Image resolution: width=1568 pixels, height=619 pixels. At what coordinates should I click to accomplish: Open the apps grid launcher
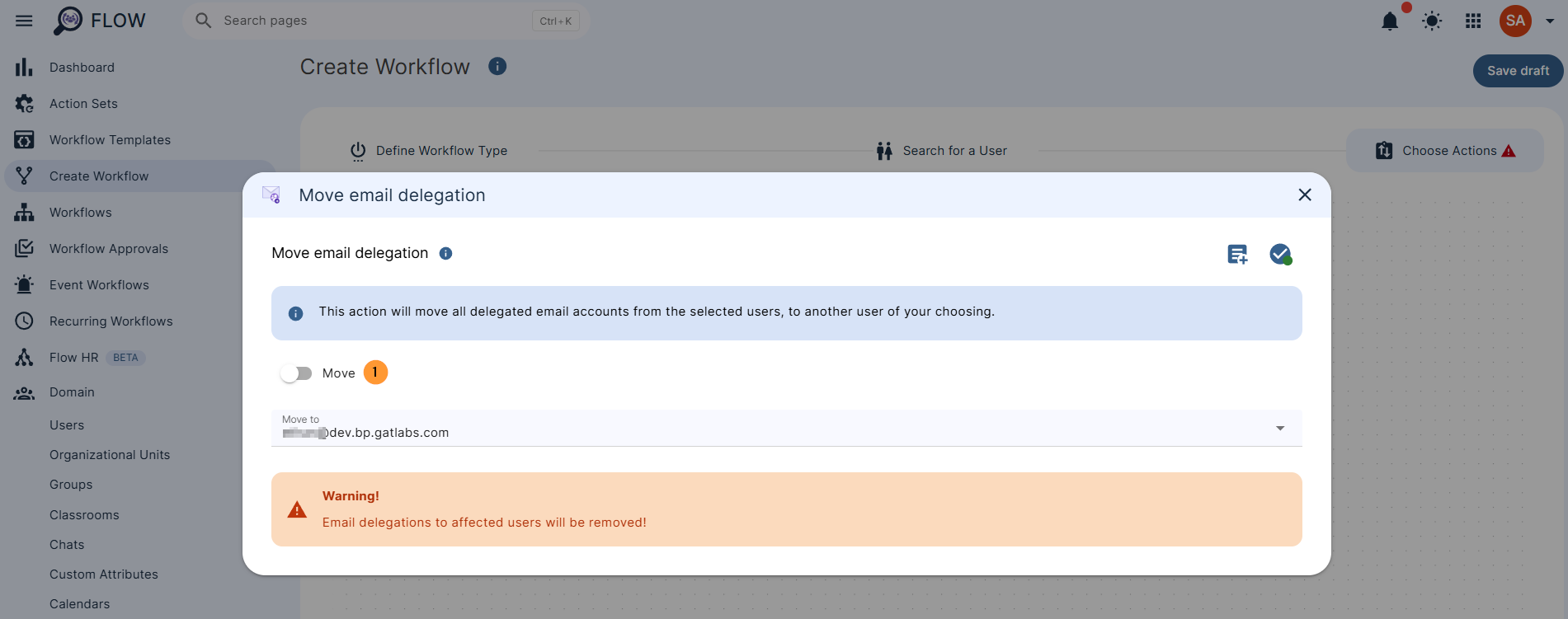1473,21
